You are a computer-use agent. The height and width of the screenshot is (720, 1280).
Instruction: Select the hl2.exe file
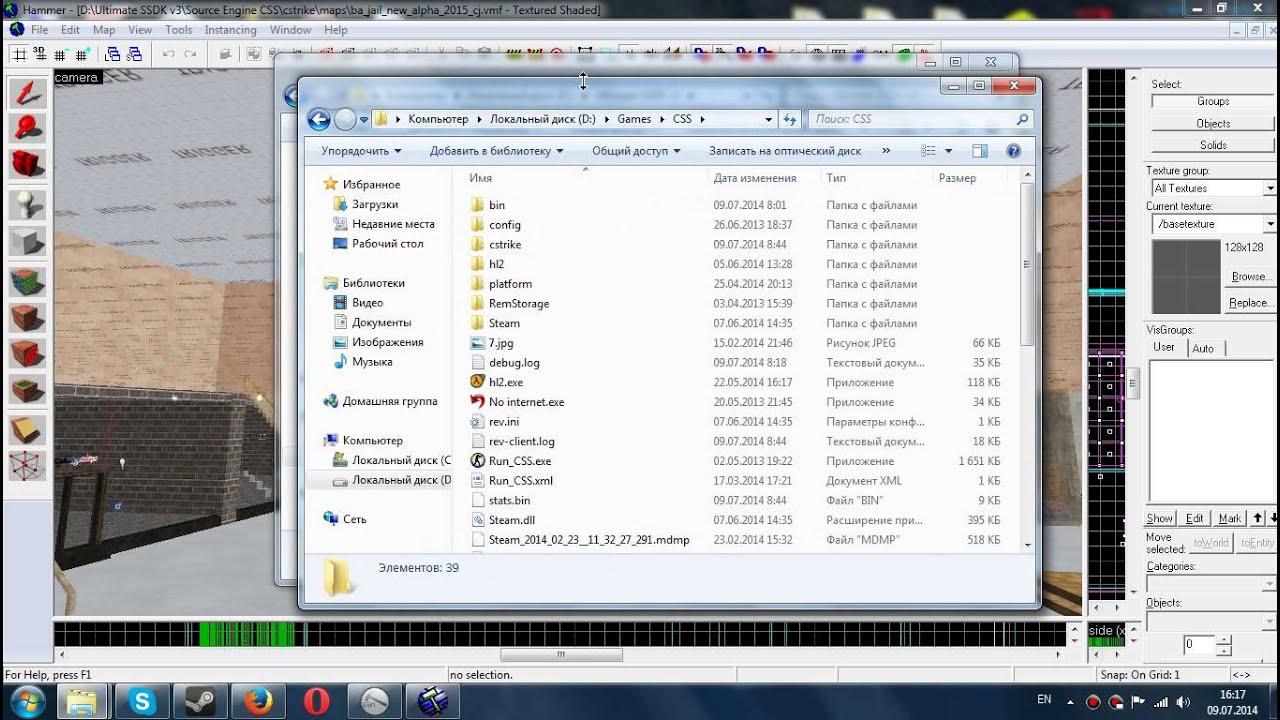[x=506, y=382]
